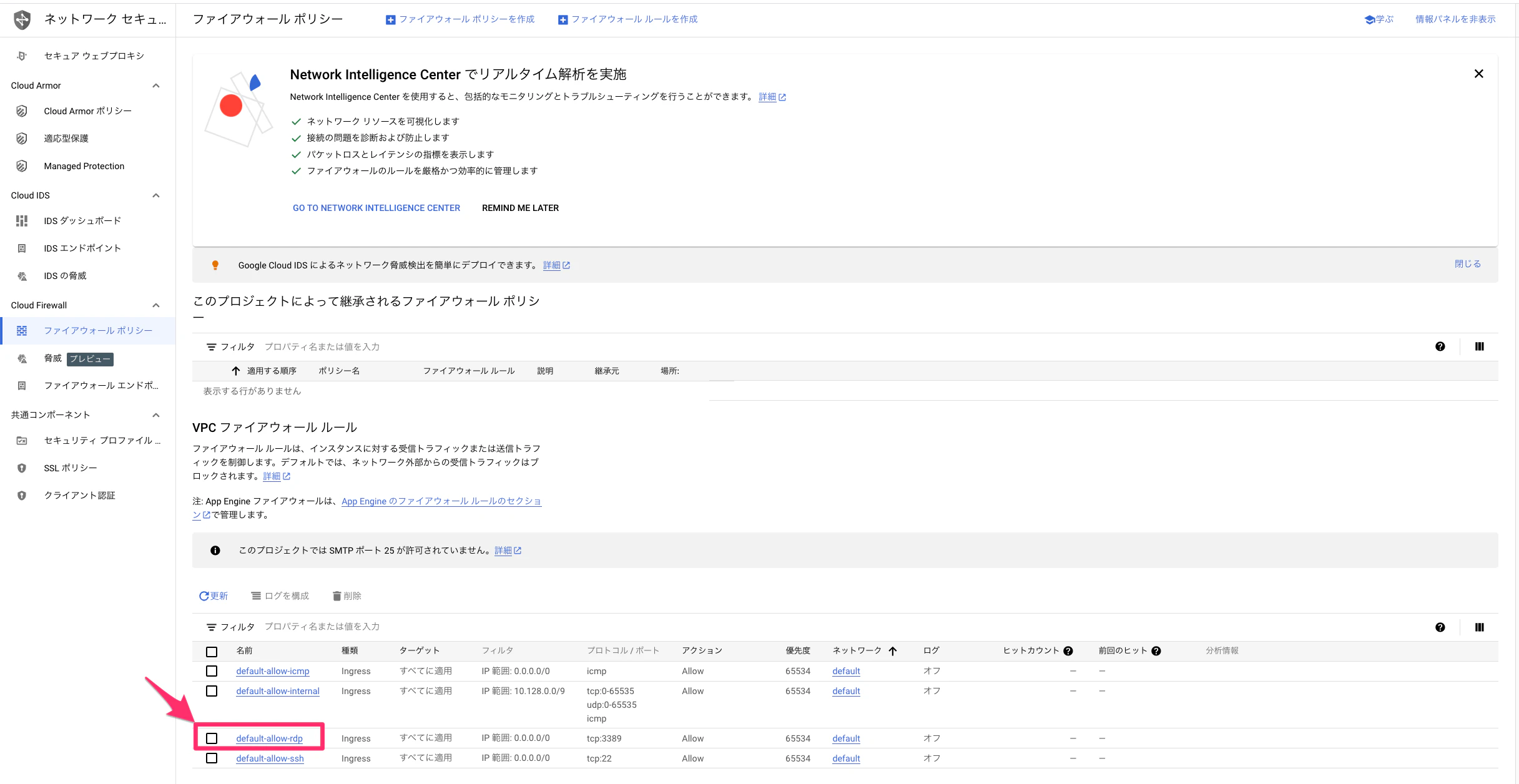
Task: Click the Network Security shield logo icon
Action: pos(22,19)
